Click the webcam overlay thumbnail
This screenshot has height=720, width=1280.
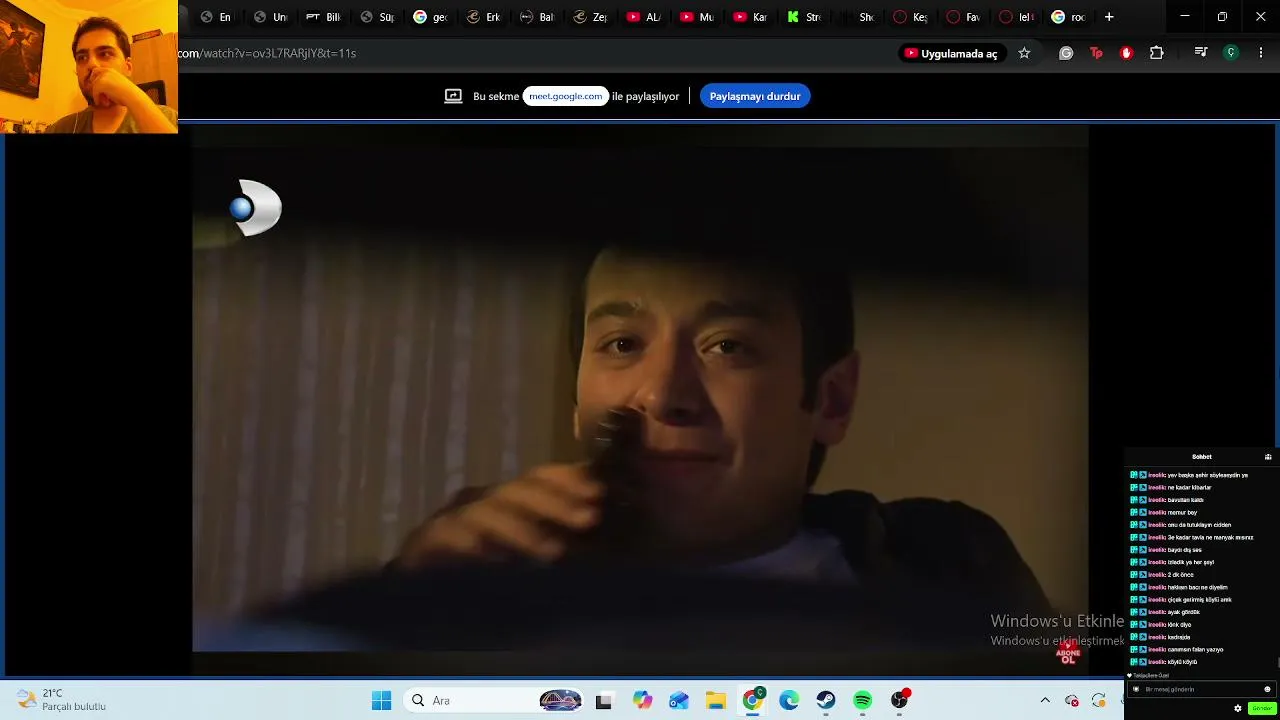pos(89,67)
